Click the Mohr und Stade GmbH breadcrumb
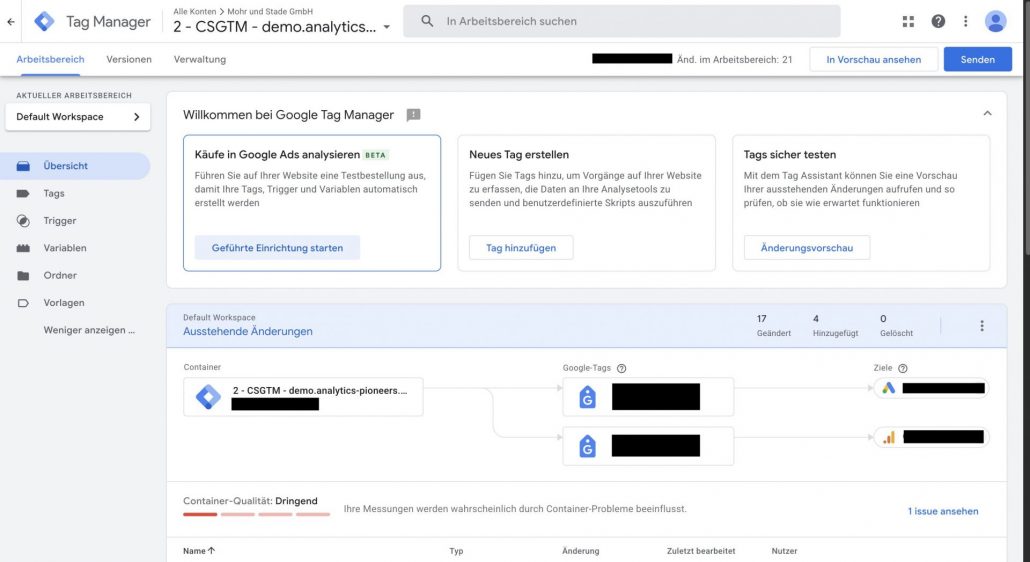1030x562 pixels. click(270, 11)
